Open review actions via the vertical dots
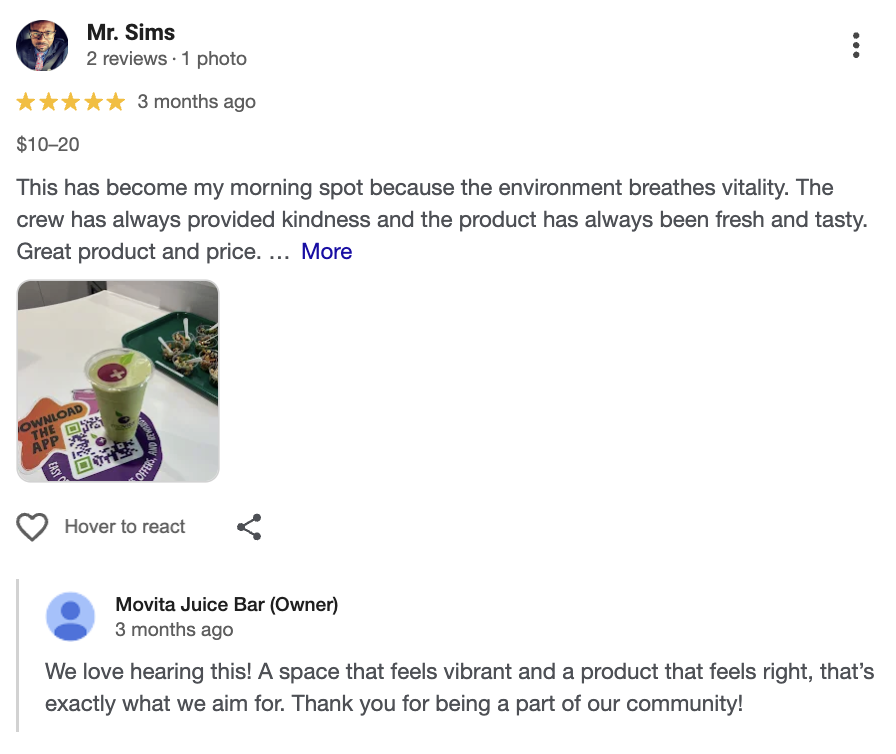This screenshot has width=896, height=754. point(856,44)
